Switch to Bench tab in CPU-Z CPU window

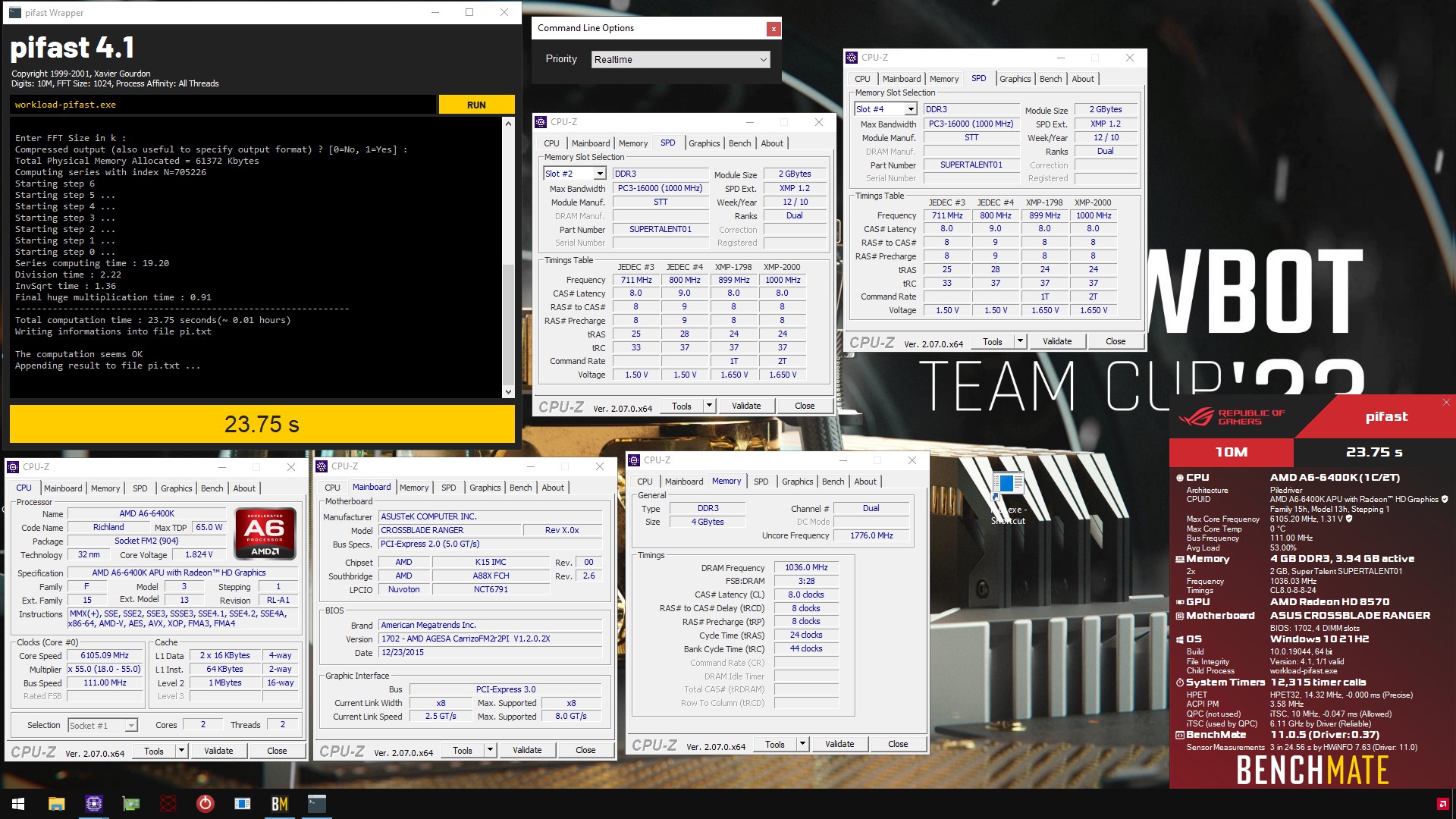(x=212, y=488)
